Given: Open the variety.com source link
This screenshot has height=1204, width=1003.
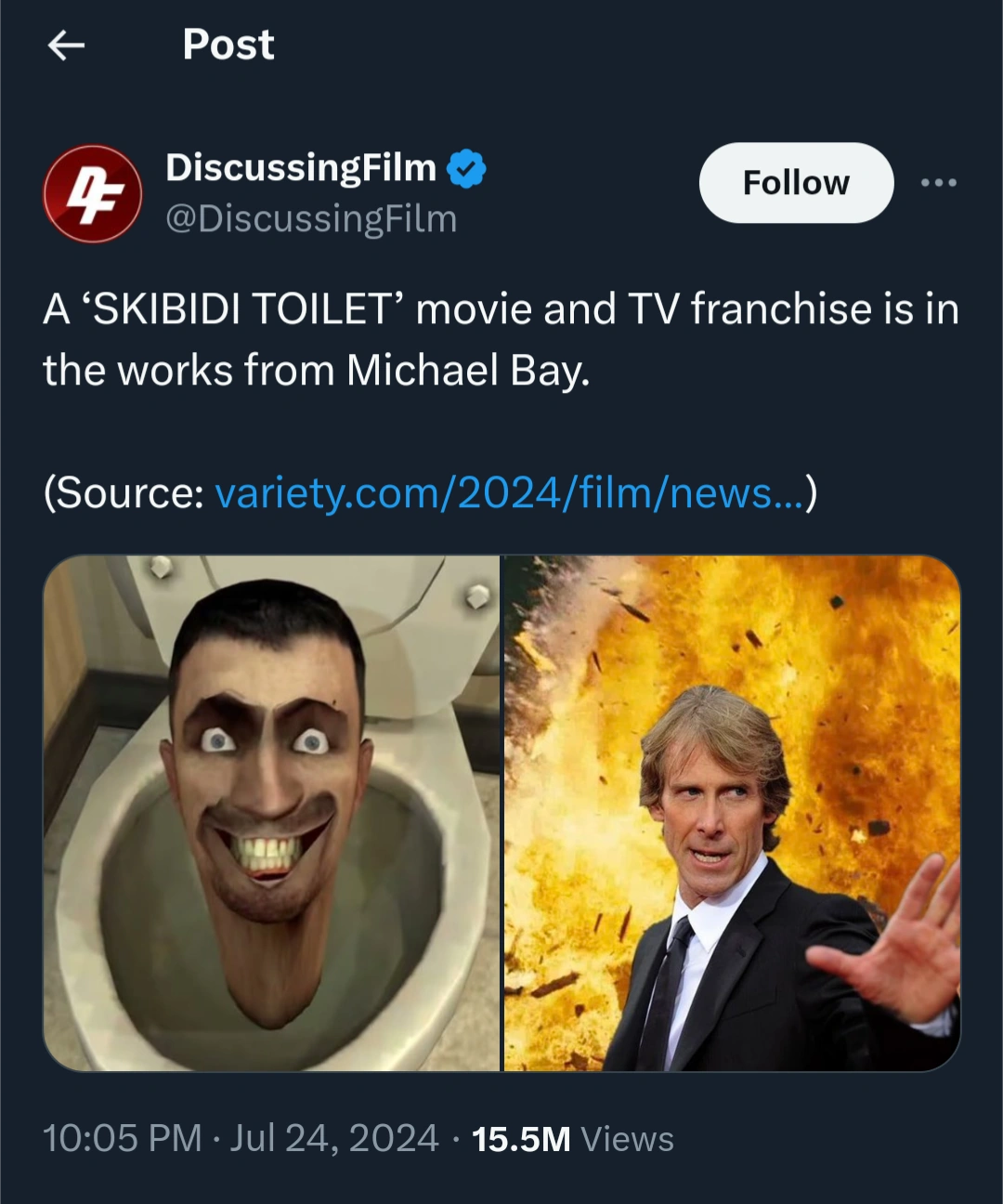Looking at the screenshot, I should coord(510,492).
